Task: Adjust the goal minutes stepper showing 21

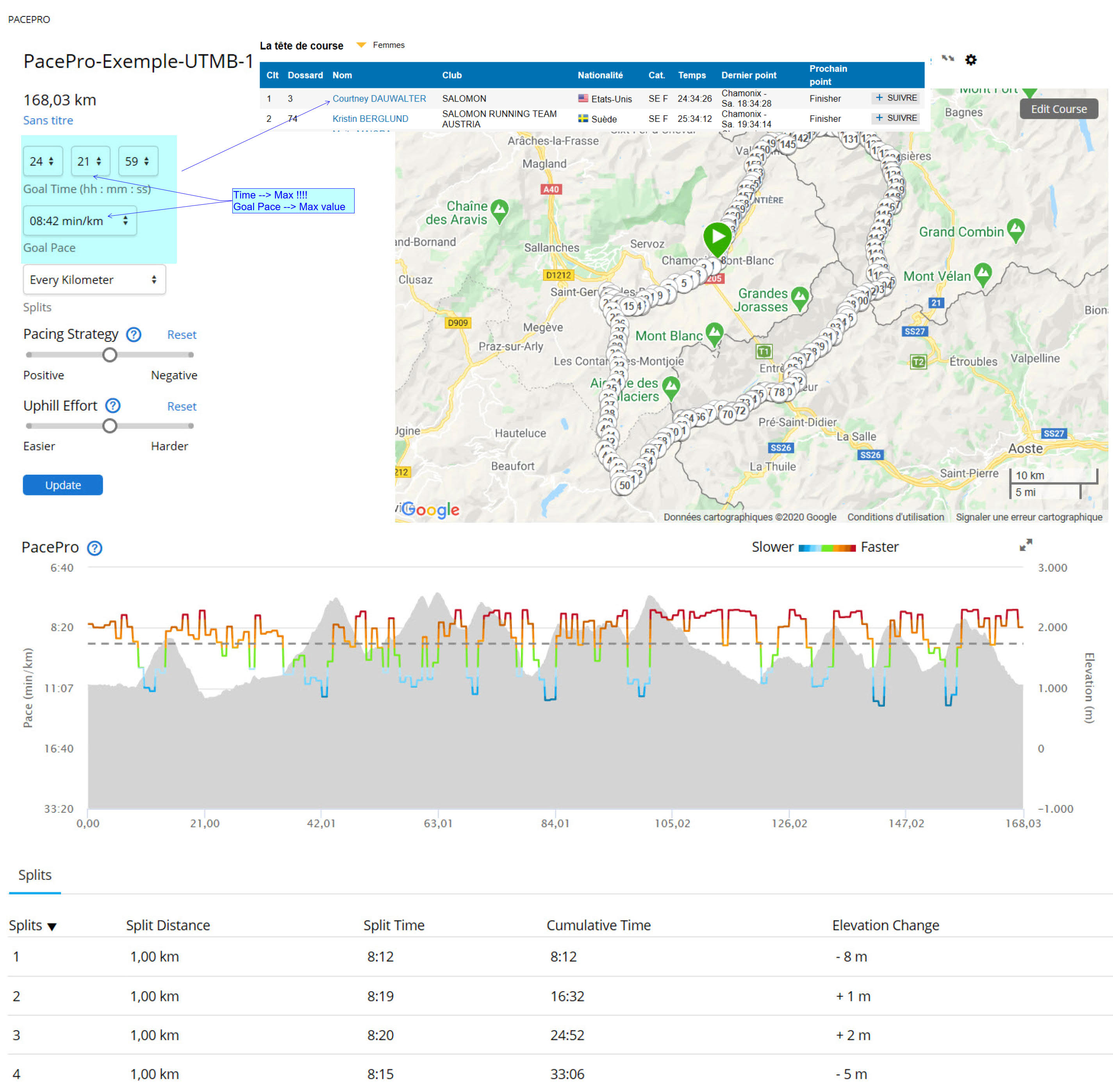Action: [x=90, y=161]
